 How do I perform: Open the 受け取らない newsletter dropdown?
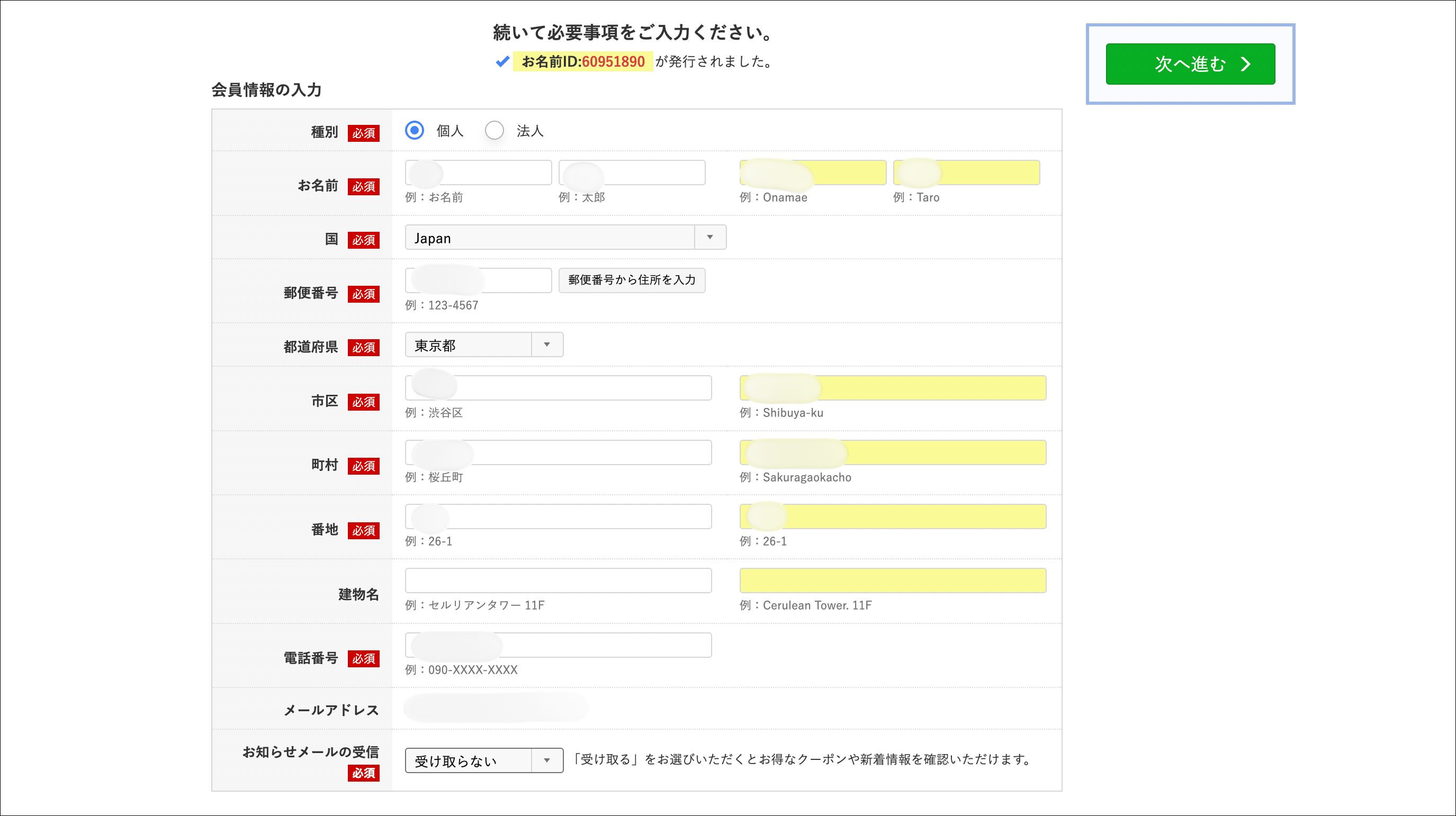click(x=484, y=760)
